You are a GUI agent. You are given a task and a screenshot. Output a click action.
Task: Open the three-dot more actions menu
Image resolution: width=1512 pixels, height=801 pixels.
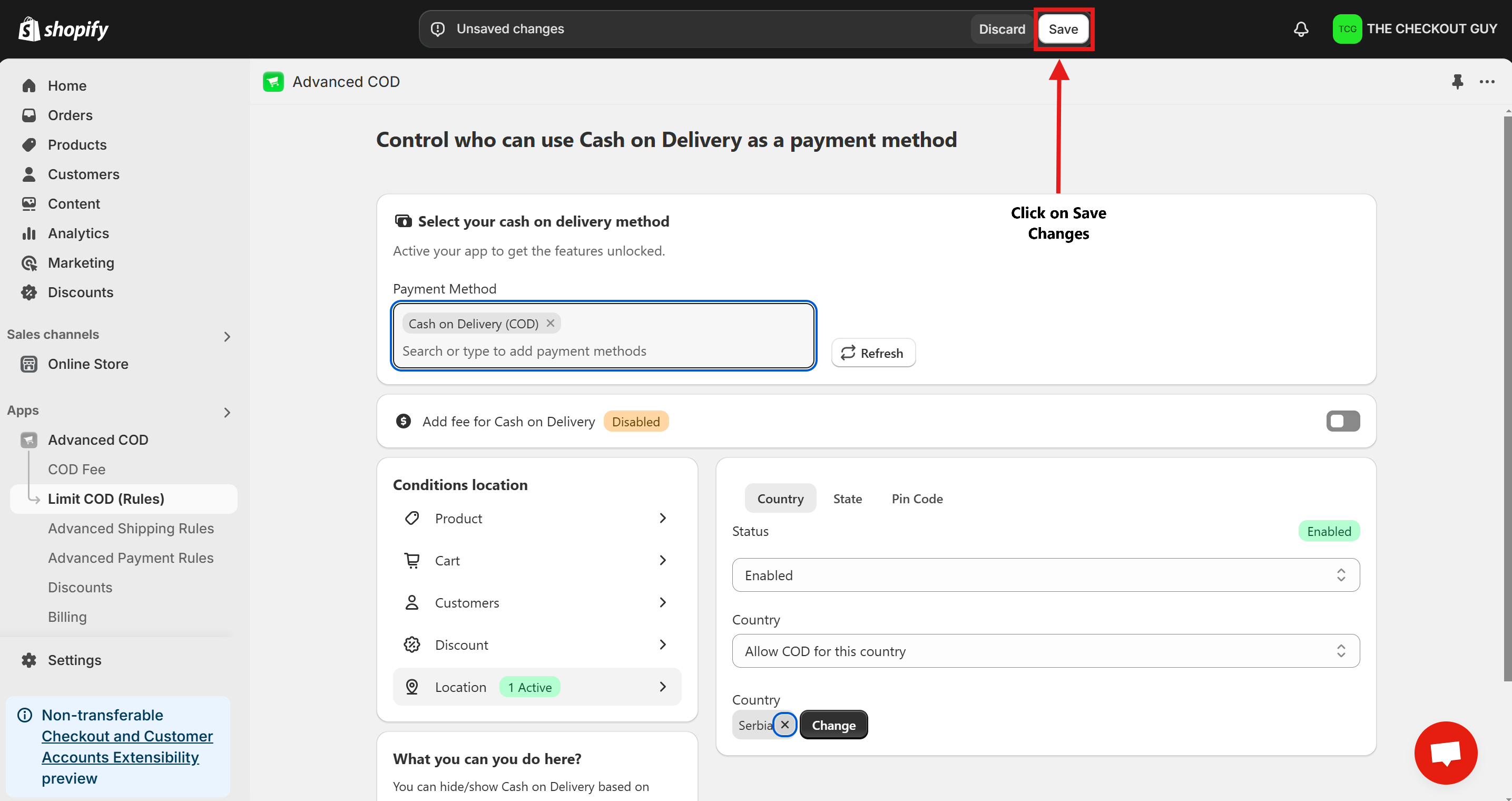tap(1487, 82)
